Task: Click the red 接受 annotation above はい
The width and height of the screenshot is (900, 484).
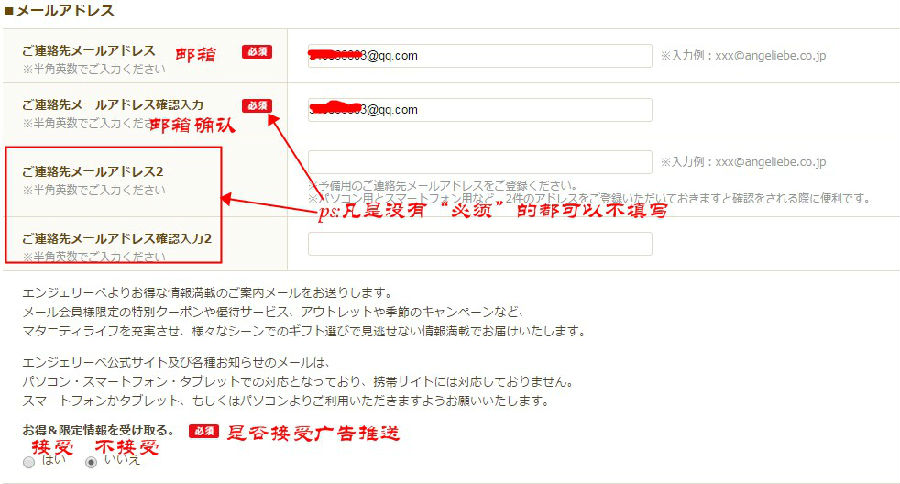Action: click(x=53, y=446)
